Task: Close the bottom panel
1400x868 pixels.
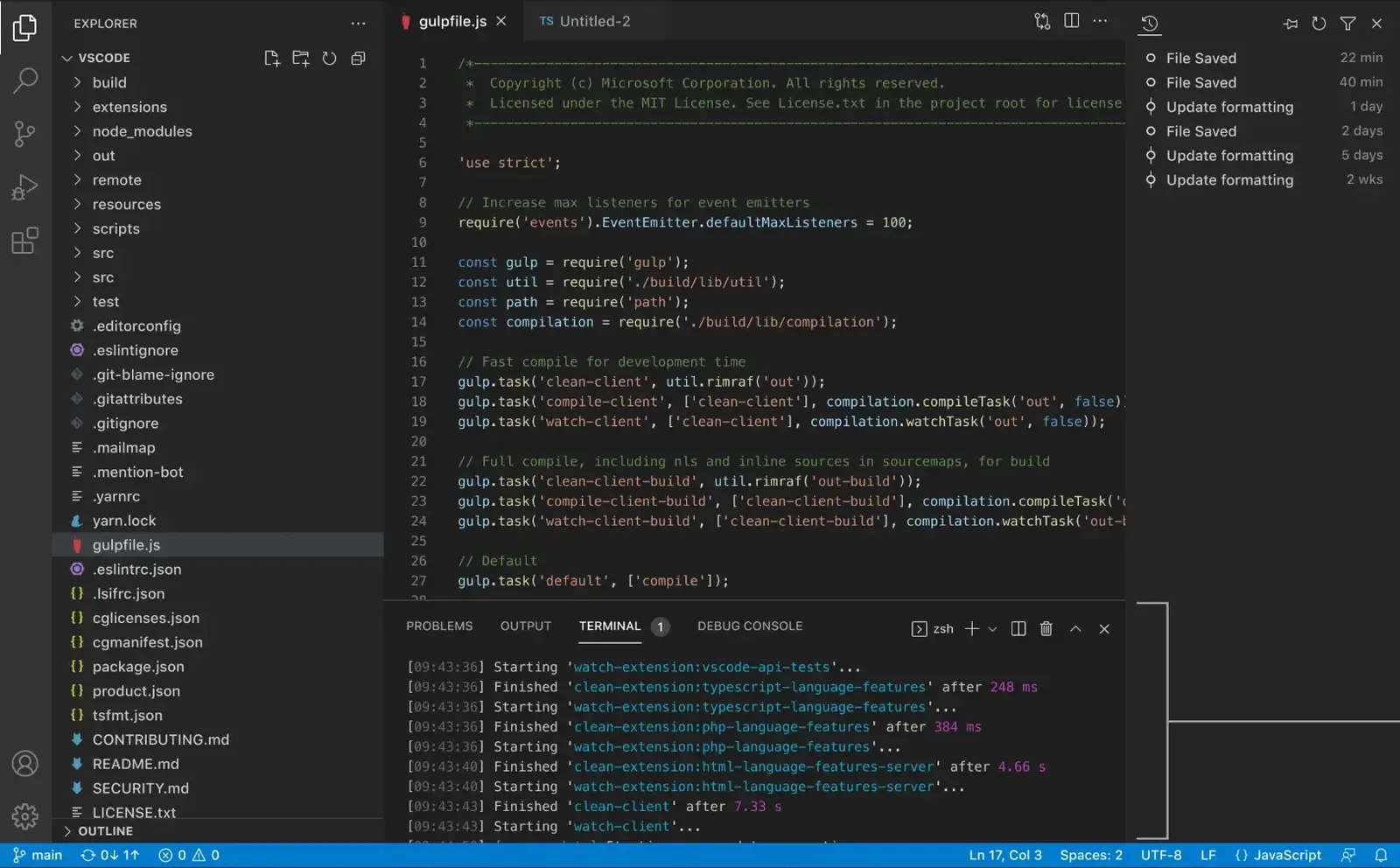Action: [x=1104, y=629]
